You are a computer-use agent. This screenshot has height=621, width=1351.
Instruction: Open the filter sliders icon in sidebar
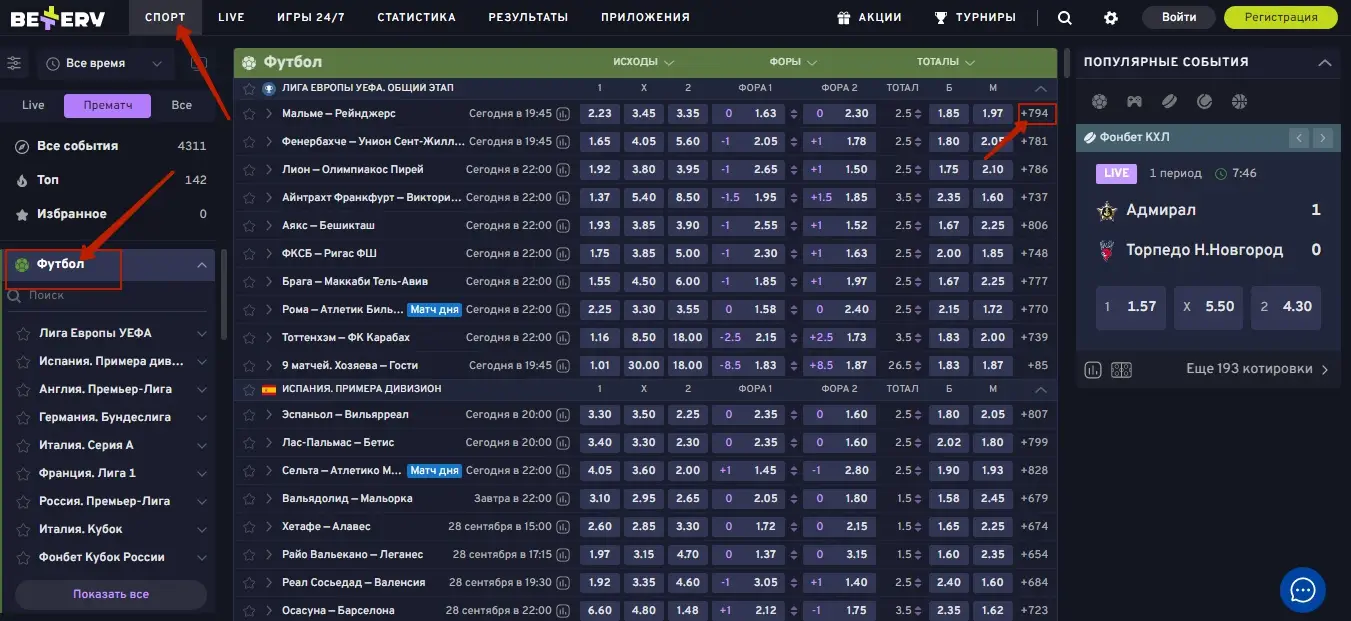pyautogui.click(x=14, y=63)
